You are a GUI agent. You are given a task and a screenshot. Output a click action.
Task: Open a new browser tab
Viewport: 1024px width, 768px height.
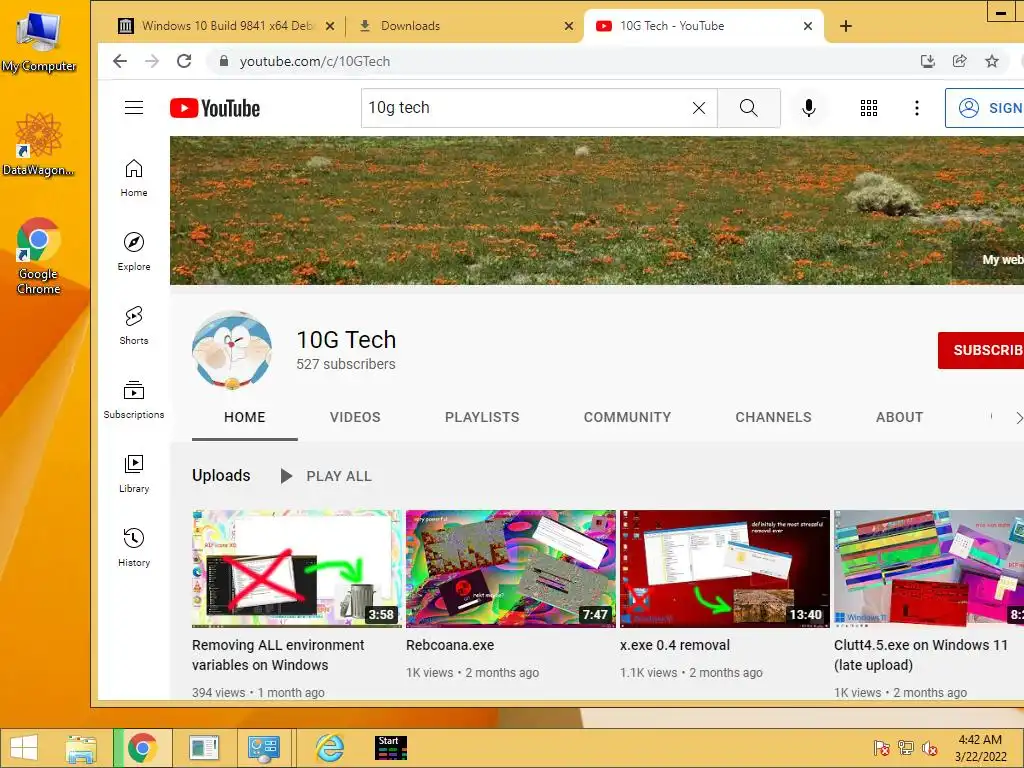(x=846, y=26)
